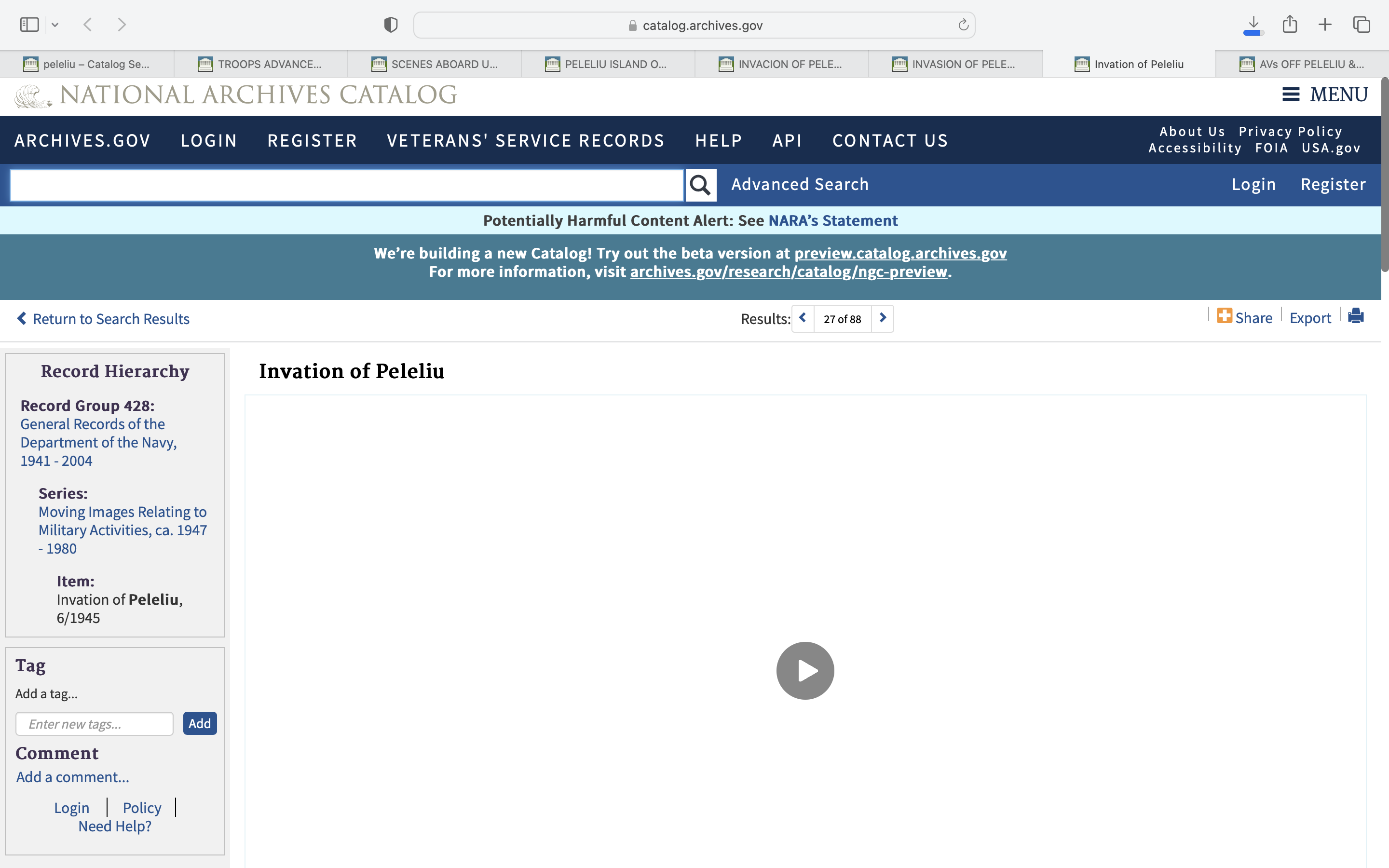Click the Add tag button
1389x868 pixels.
200,723
